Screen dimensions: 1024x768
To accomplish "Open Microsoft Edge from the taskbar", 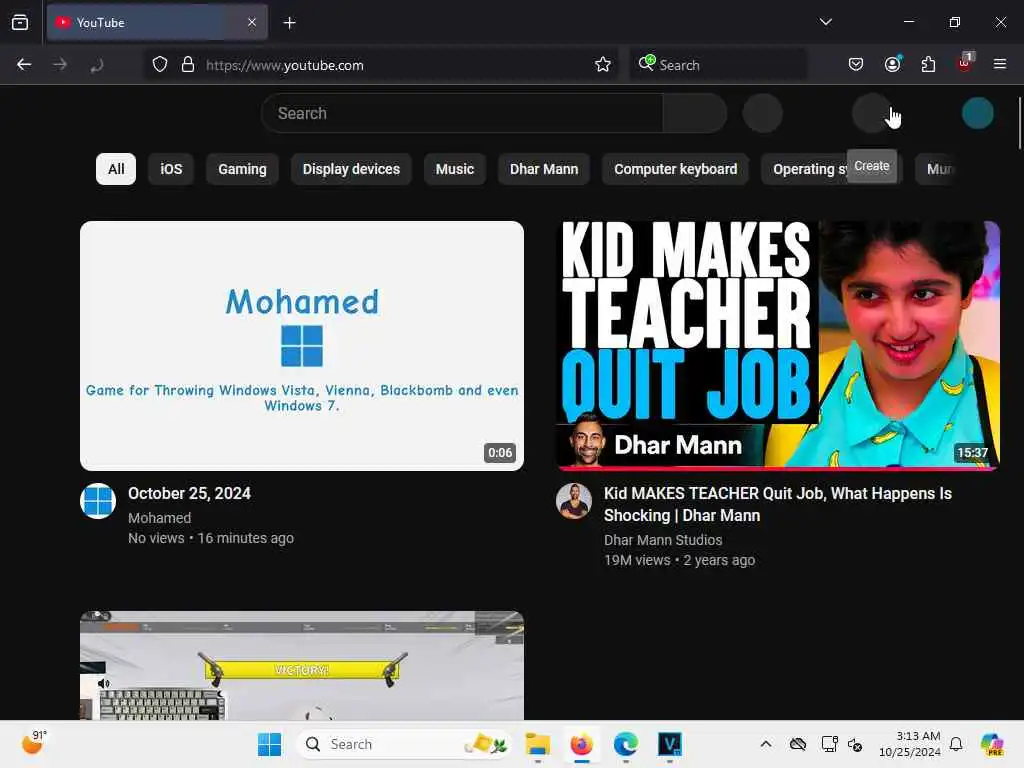I will pos(626,744).
